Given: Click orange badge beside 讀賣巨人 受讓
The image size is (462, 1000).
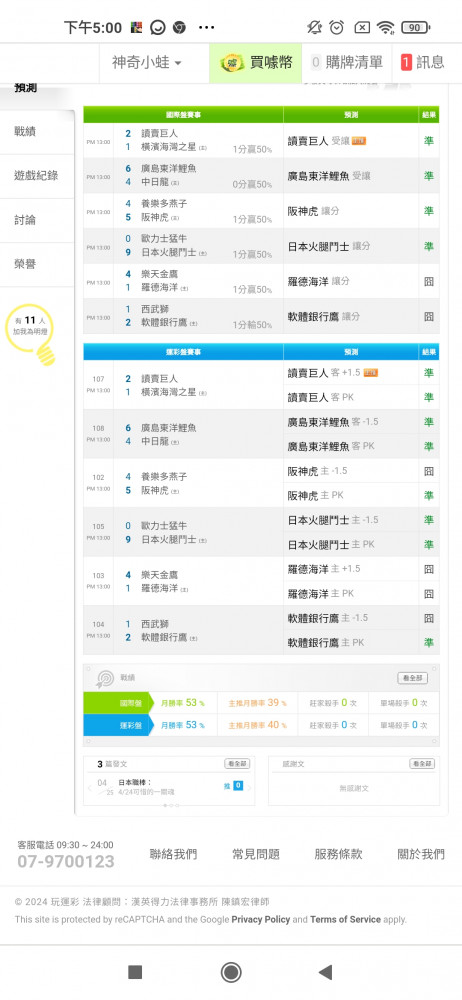Looking at the screenshot, I should (x=359, y=141).
